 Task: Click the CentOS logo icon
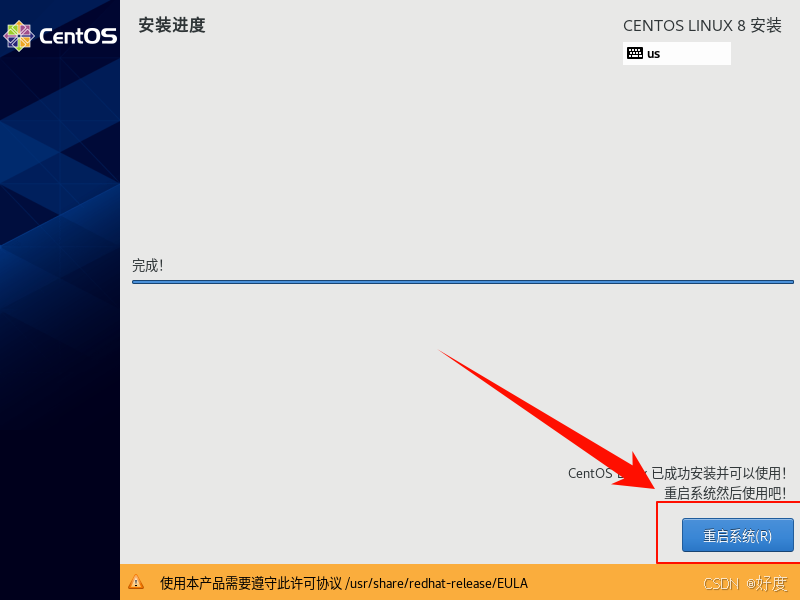(18, 36)
